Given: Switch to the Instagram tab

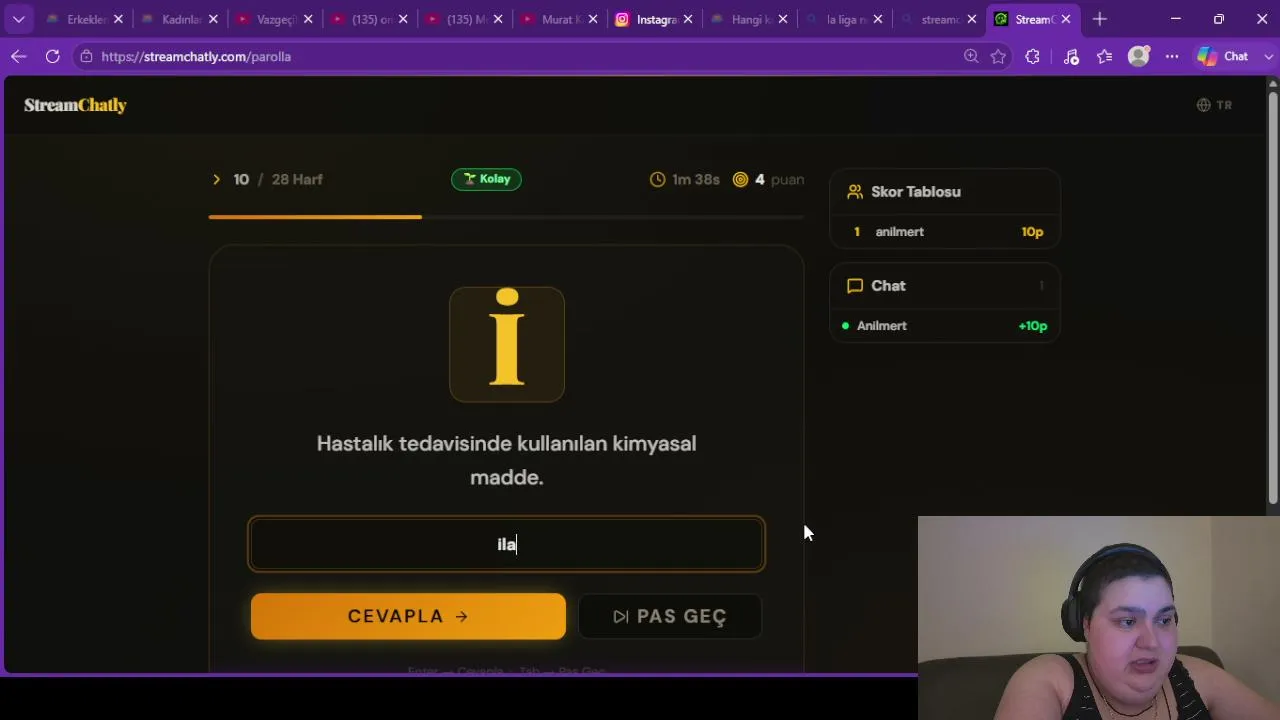Looking at the screenshot, I should [654, 20].
